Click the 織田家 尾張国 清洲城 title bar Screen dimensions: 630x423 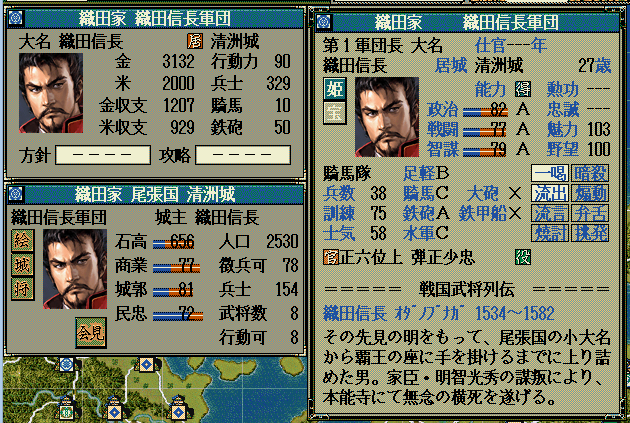point(155,195)
